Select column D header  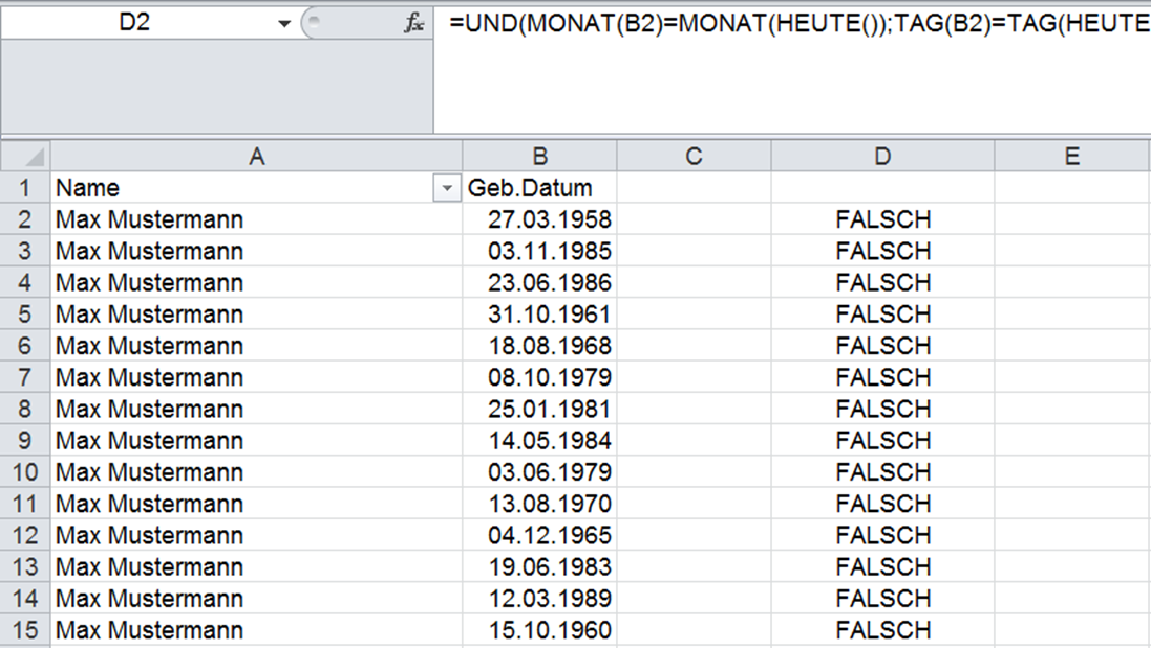pos(881,156)
